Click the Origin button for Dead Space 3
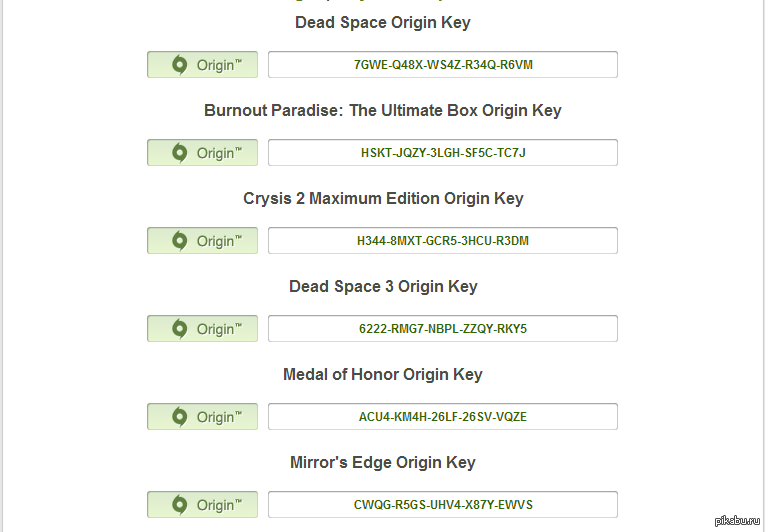This screenshot has width=765, height=532. point(202,328)
